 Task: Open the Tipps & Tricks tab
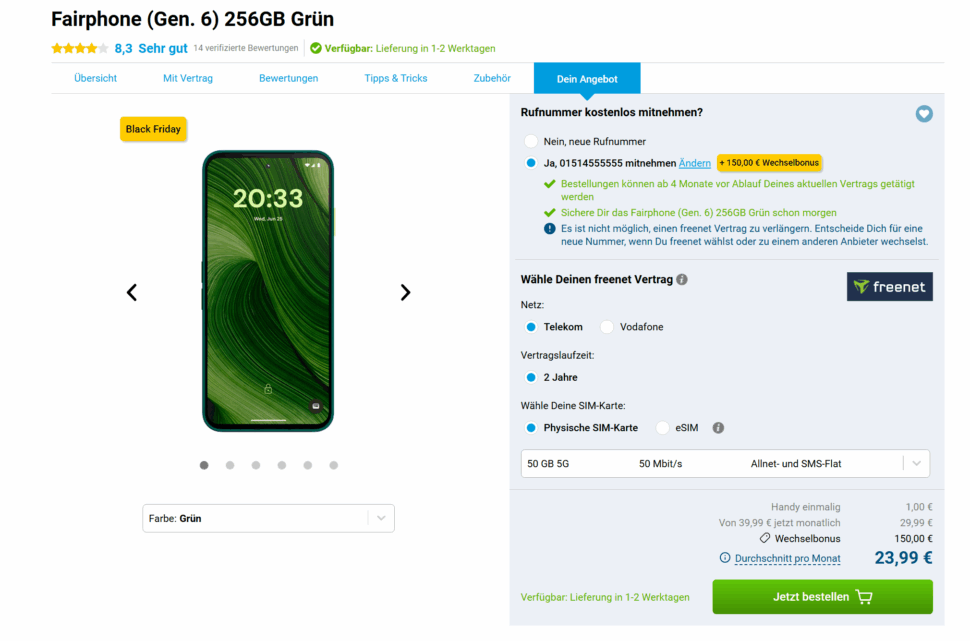coord(395,77)
